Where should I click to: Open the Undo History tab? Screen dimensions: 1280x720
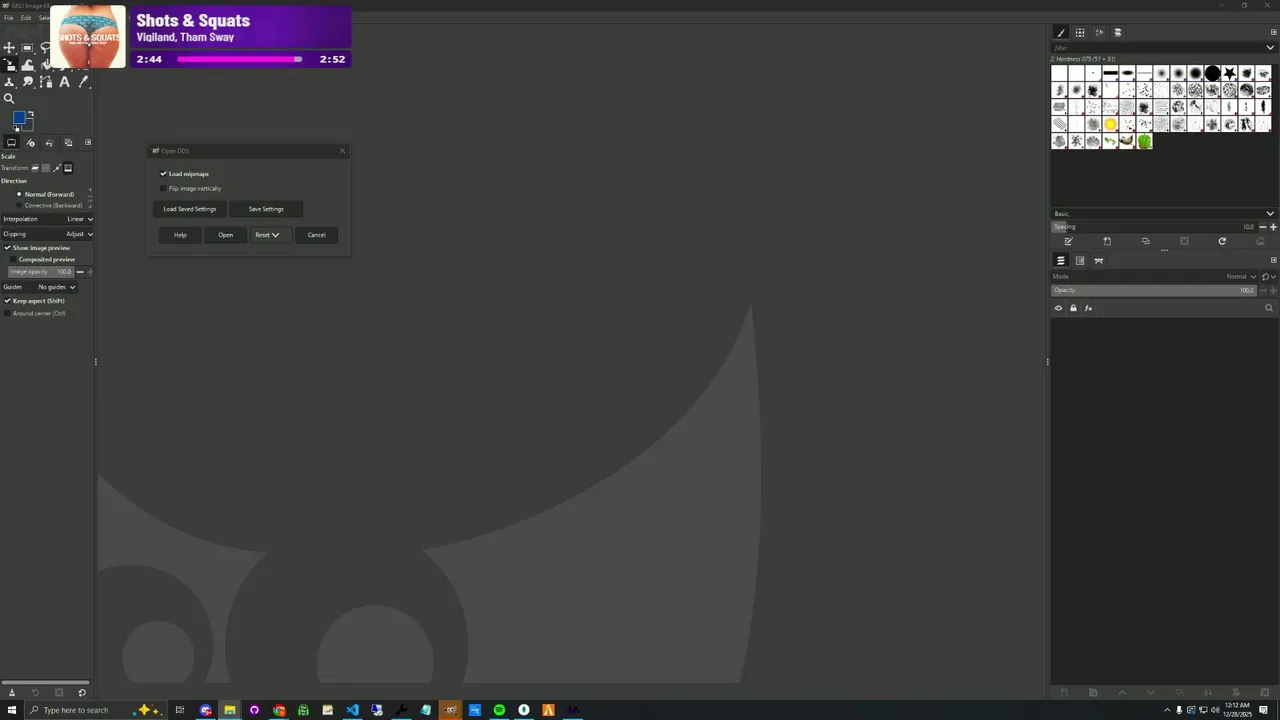coord(49,143)
